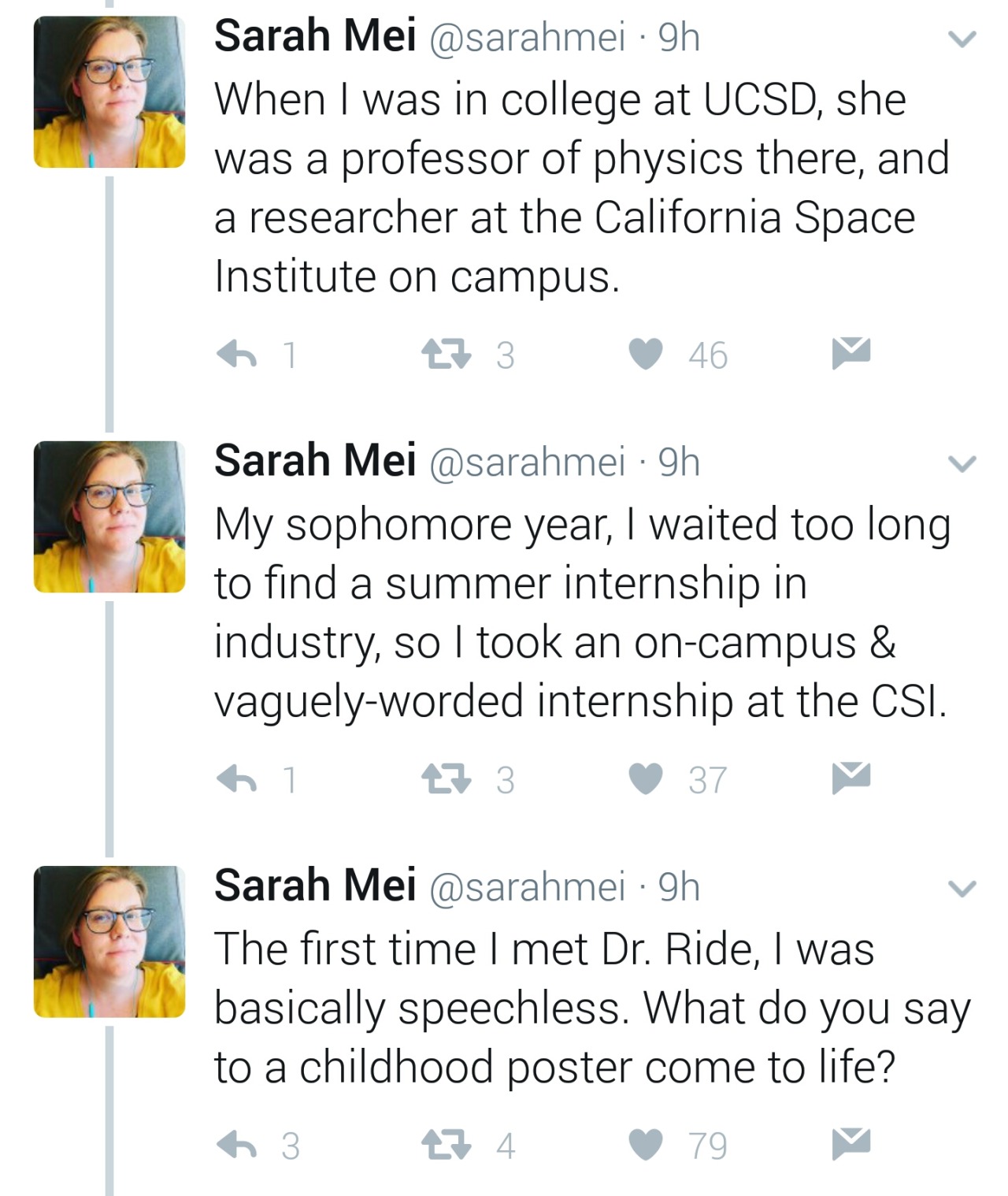Reply to the summer internship tweet
Screen dimensions: 1008x1196
coord(237,779)
